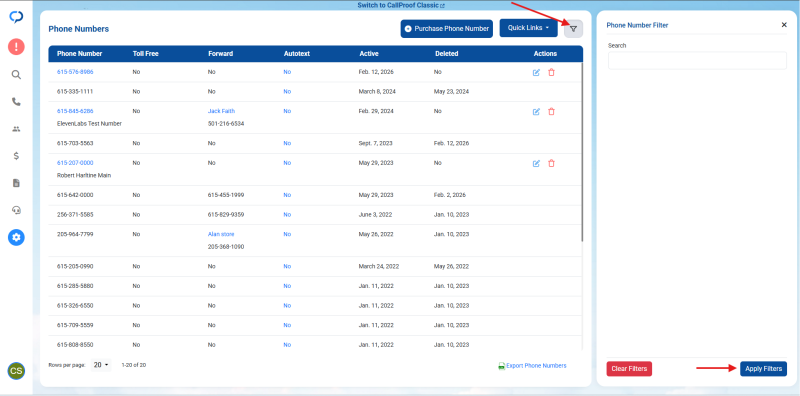Click the Purchase Phone Number button
Image resolution: width=800 pixels, height=396 pixels.
tap(446, 29)
